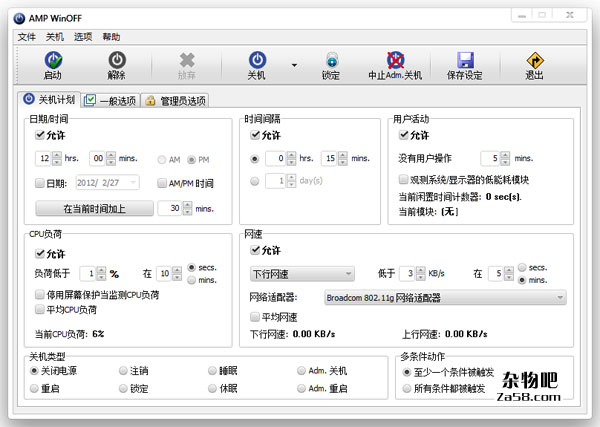Toggle 允许 checkbox in 用户活动 group

click(403, 135)
